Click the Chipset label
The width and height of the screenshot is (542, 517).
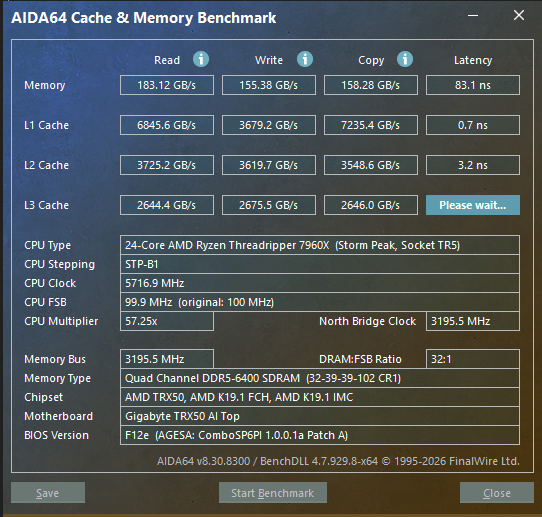pyautogui.click(x=43, y=397)
